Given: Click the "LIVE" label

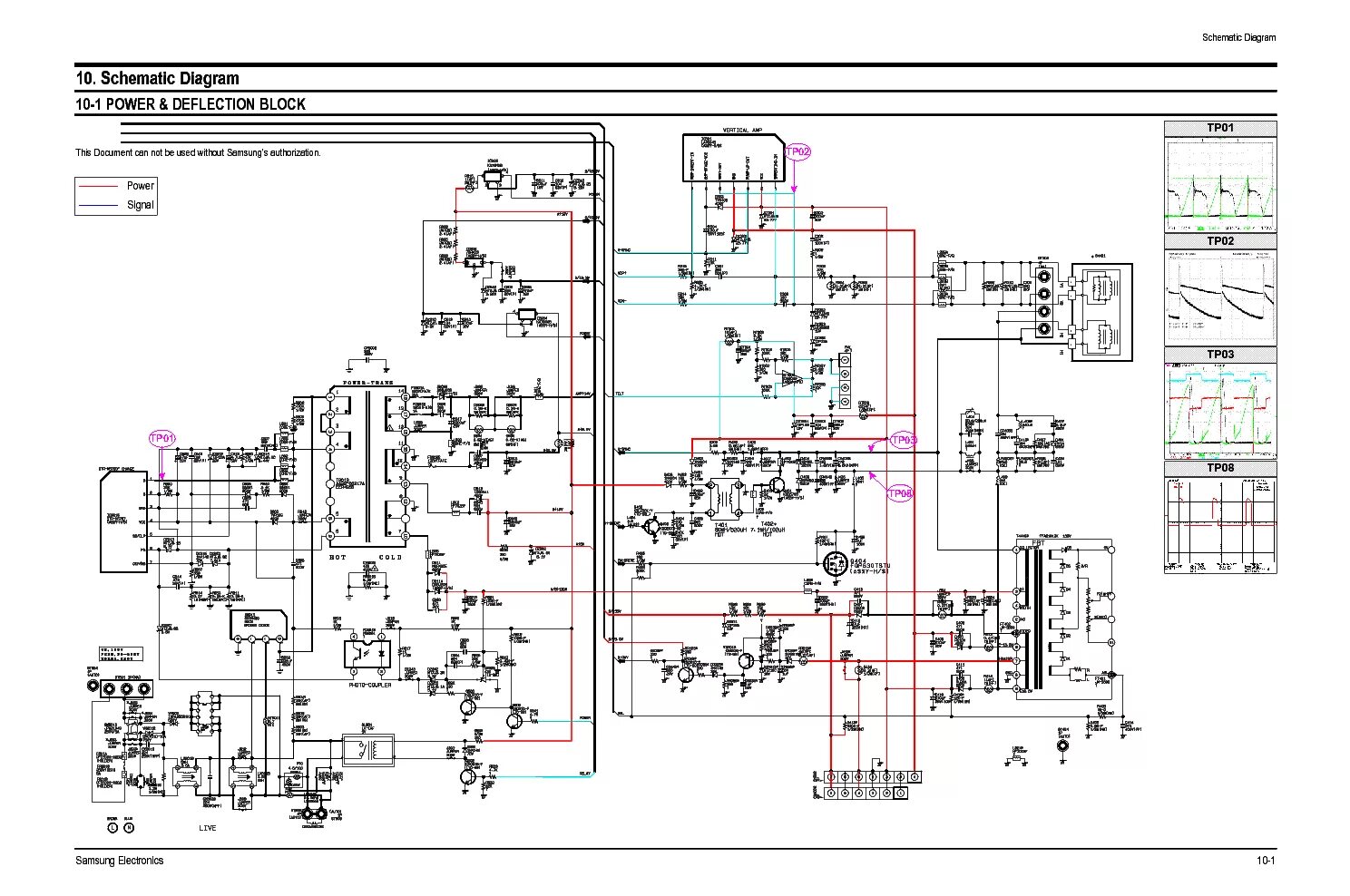Looking at the screenshot, I should (208, 828).
